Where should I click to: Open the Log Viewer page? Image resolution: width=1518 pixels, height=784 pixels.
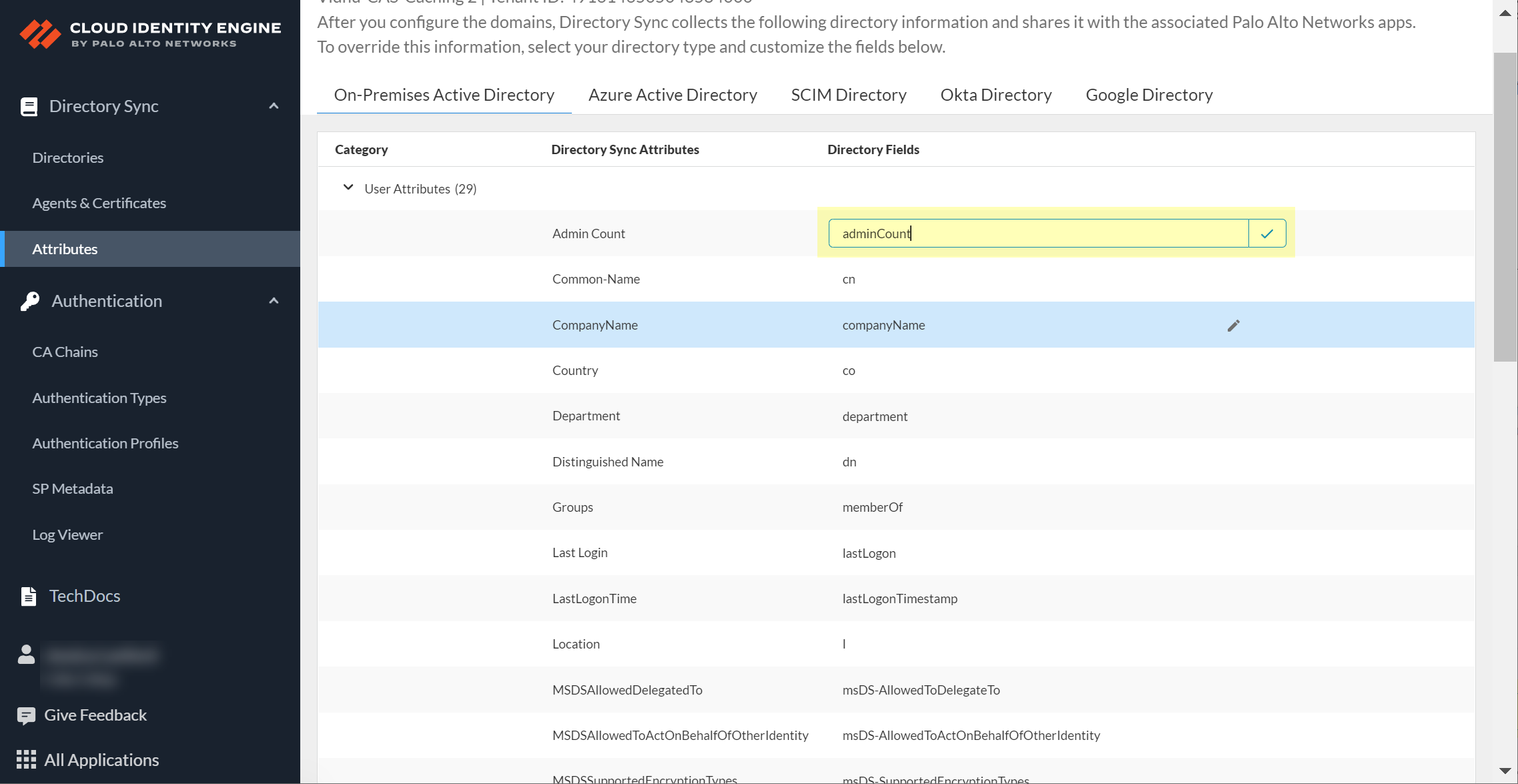click(67, 534)
